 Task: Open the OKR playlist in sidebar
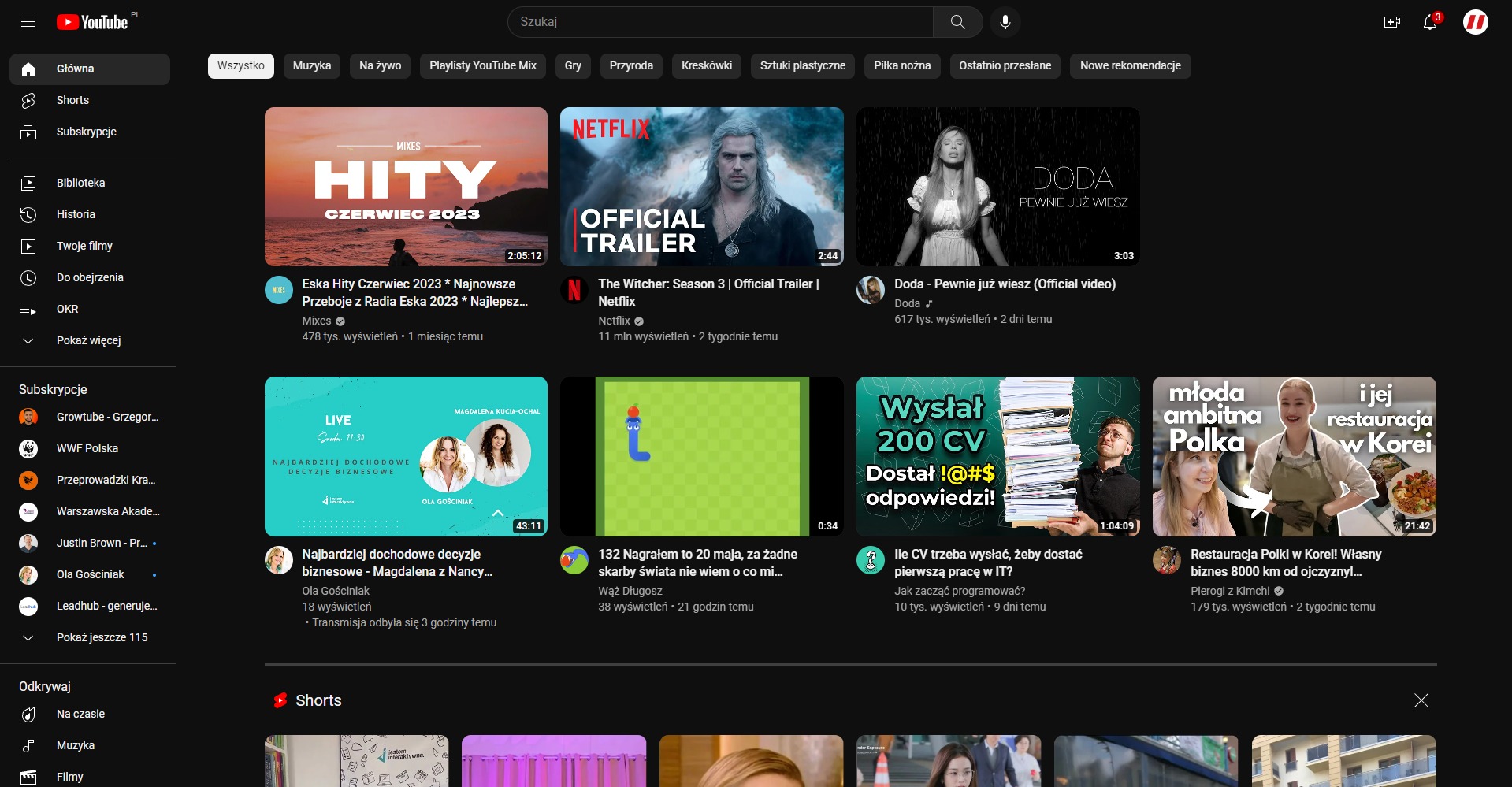coord(90,309)
